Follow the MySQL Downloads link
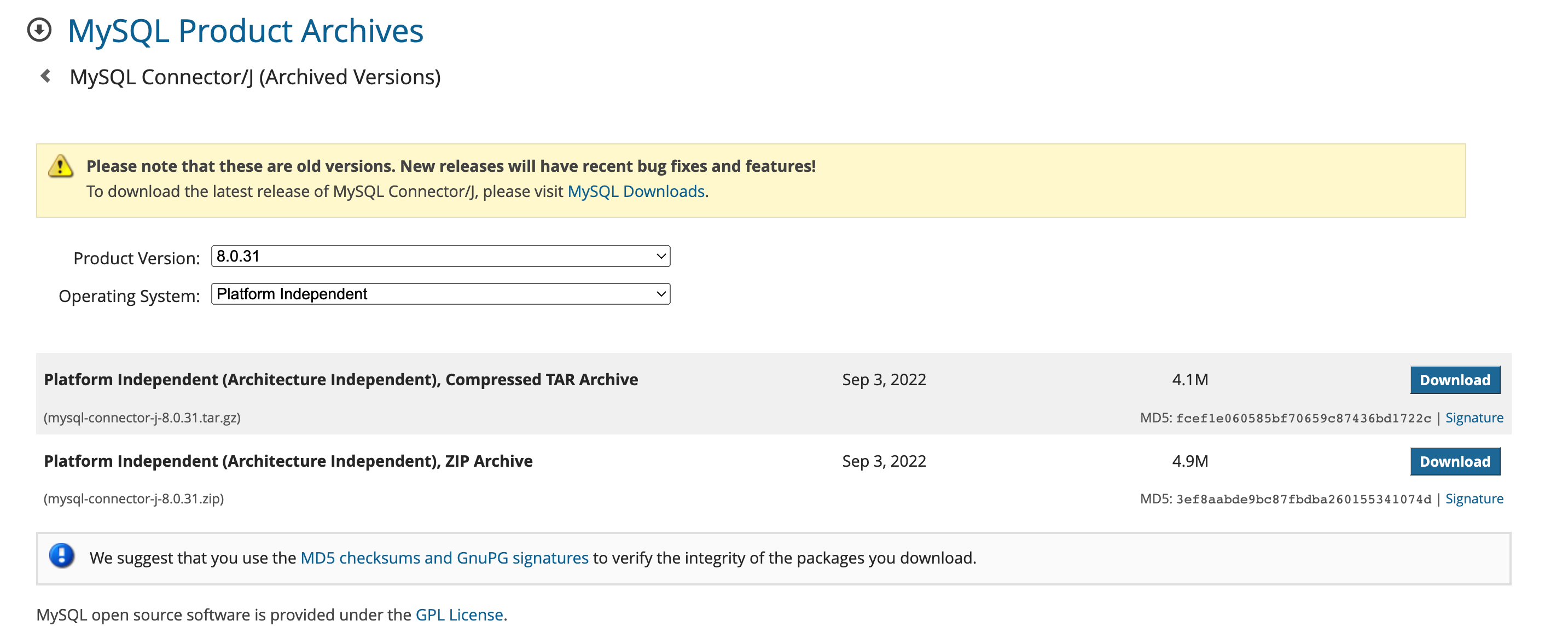Image resolution: width=1568 pixels, height=638 pixels. point(636,191)
